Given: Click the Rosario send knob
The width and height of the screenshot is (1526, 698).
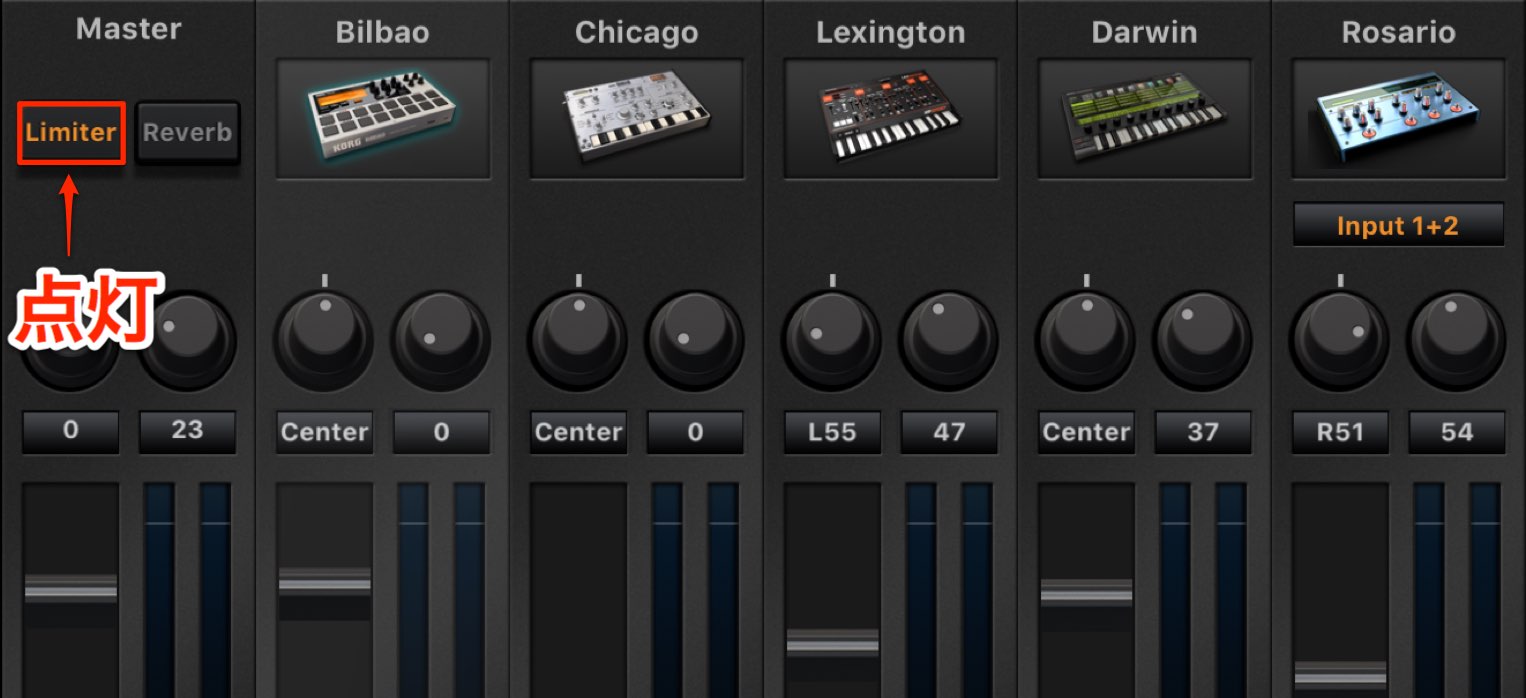Looking at the screenshot, I should pyautogui.click(x=1457, y=339).
